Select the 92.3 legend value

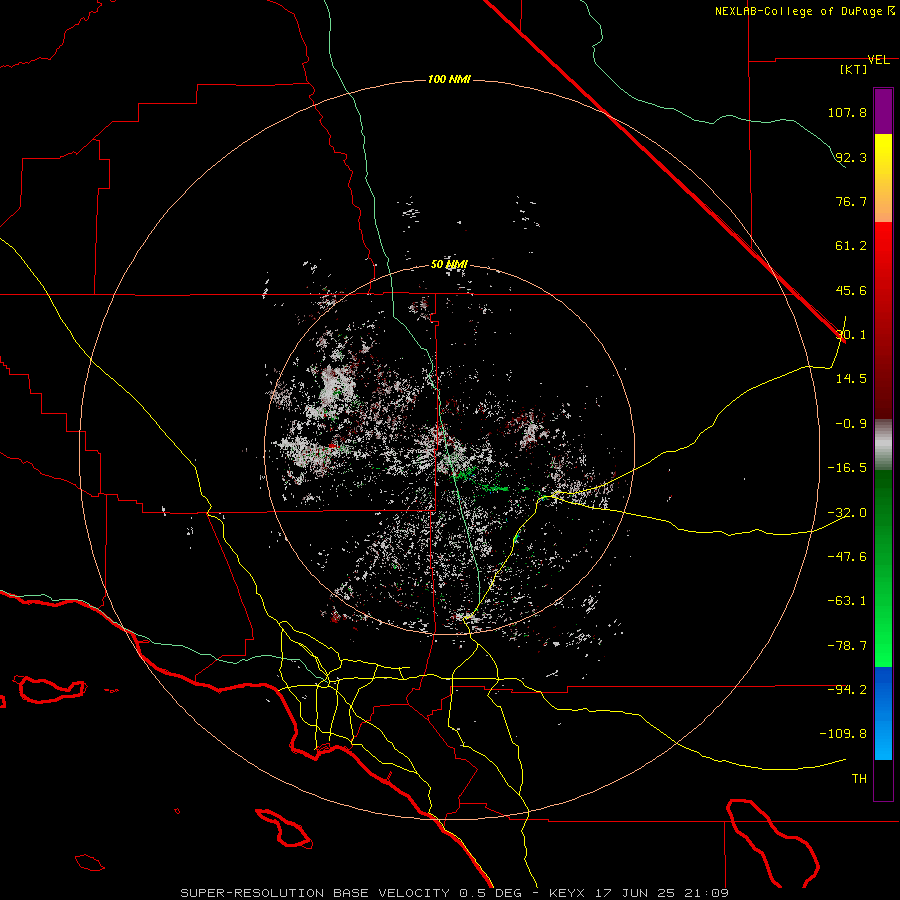[851, 157]
